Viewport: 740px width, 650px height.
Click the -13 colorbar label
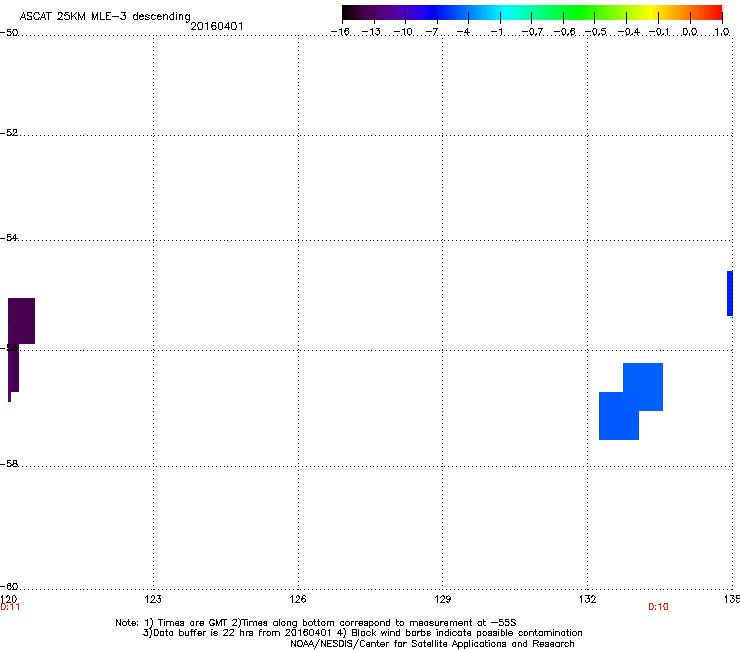tap(371, 32)
